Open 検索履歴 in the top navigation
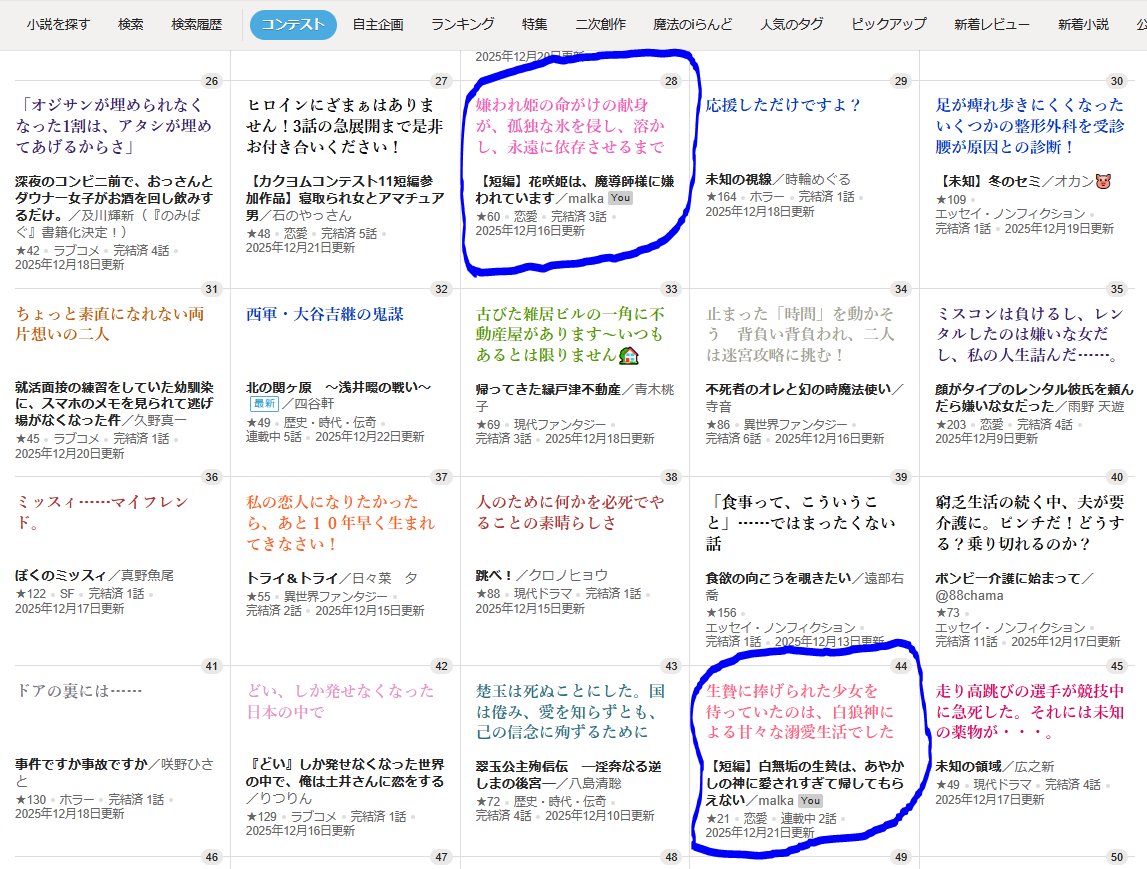Image resolution: width=1147 pixels, height=869 pixels. click(196, 24)
